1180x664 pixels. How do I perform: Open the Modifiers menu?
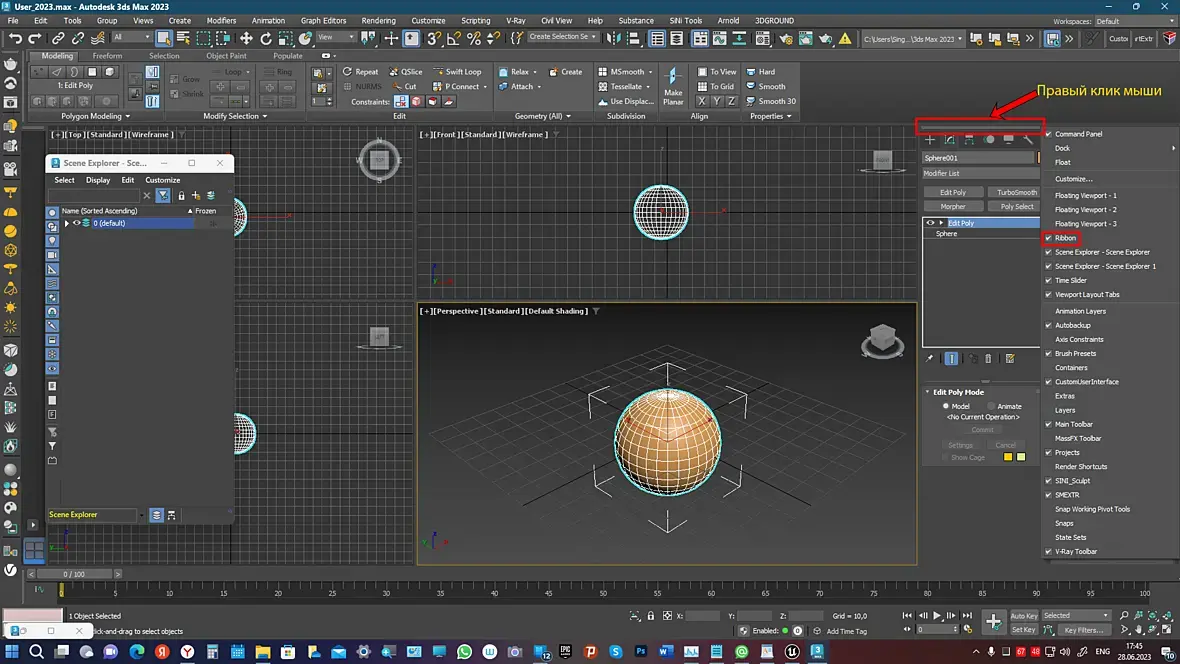(x=221, y=20)
